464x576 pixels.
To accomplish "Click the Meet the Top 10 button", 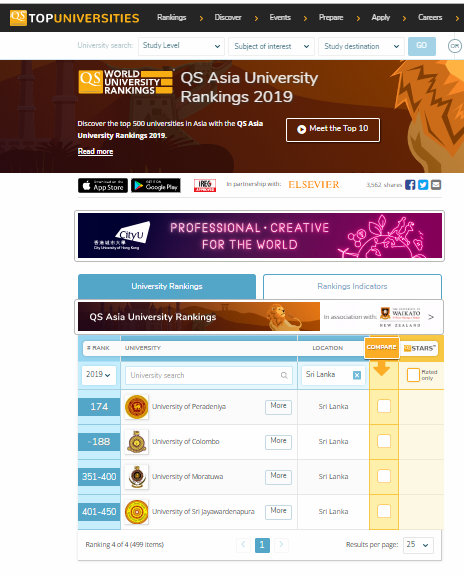I will [333, 130].
